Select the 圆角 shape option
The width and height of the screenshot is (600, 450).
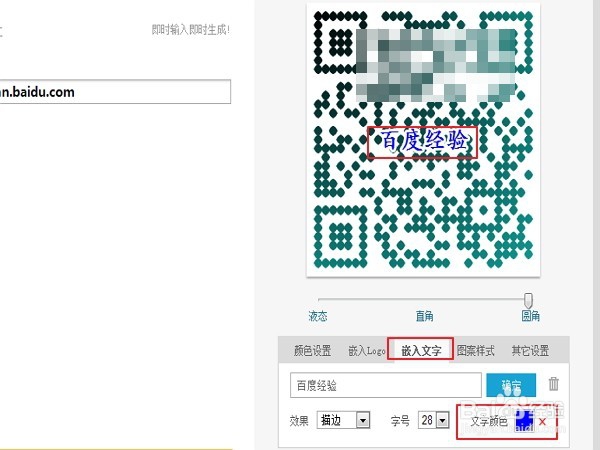(x=530, y=316)
